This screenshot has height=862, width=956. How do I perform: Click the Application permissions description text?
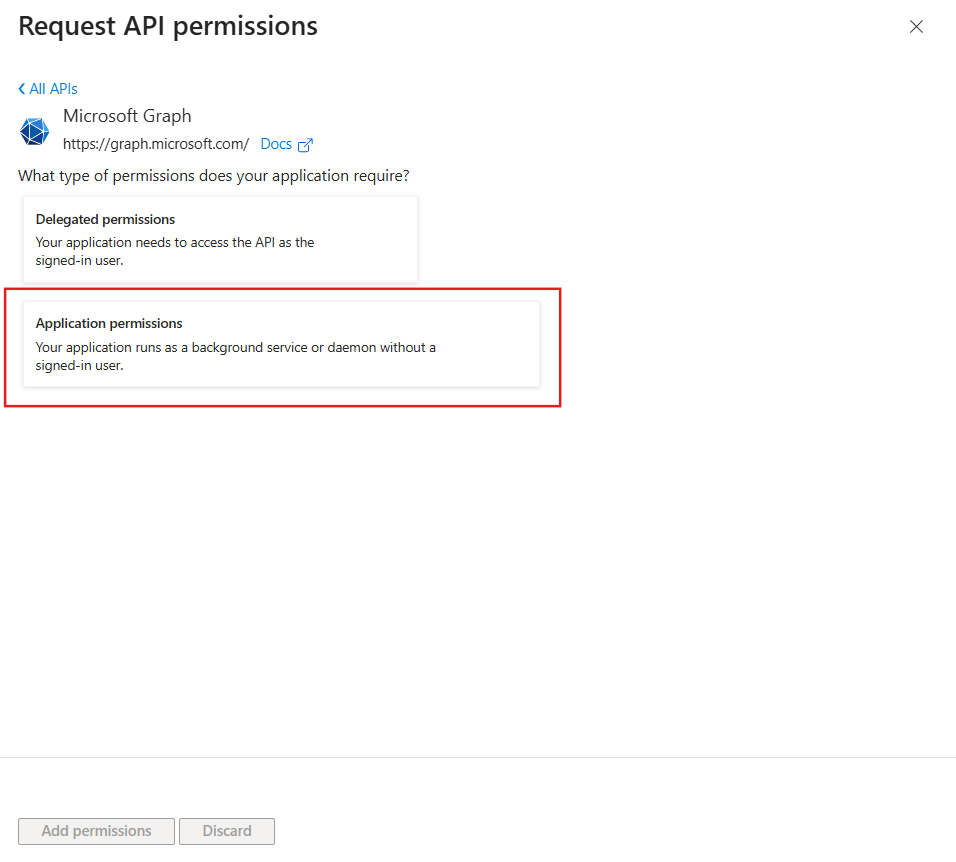(x=234, y=356)
